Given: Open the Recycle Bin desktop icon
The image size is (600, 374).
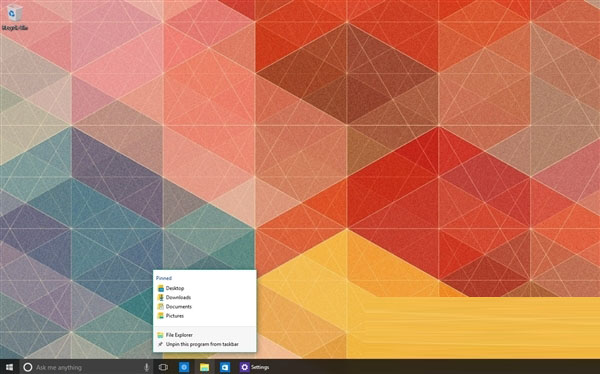Looking at the screenshot, I should (15, 17).
